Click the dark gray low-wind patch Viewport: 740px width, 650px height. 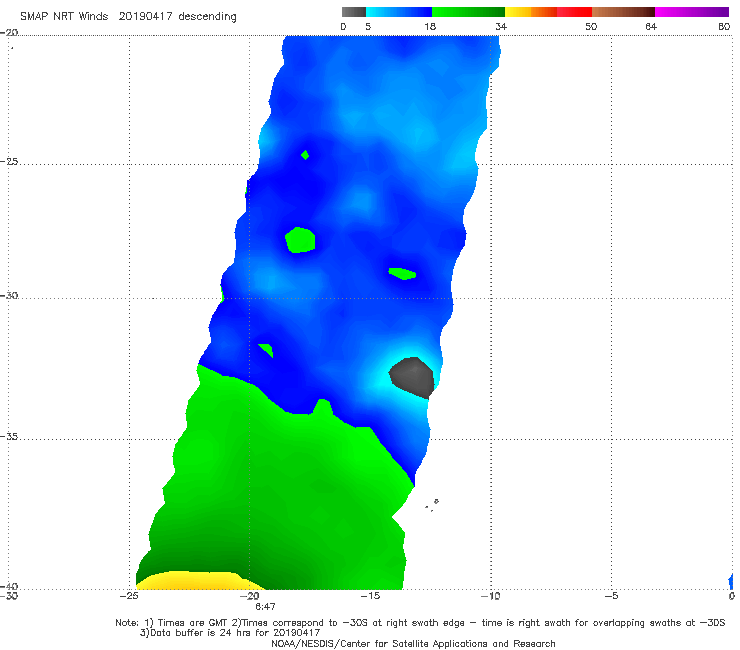pyautogui.click(x=412, y=377)
